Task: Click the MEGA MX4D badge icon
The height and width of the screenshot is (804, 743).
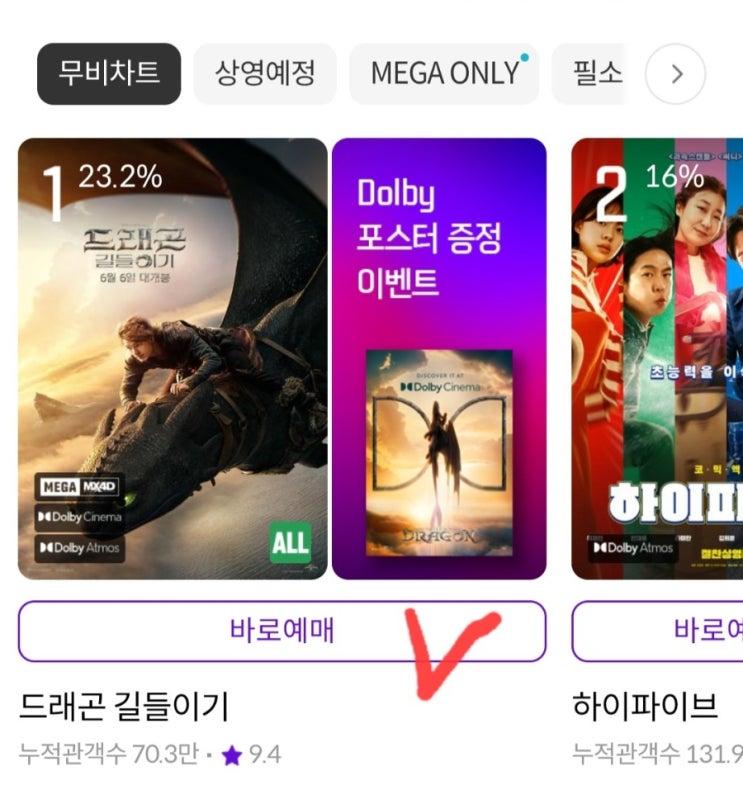Action: click(79, 486)
